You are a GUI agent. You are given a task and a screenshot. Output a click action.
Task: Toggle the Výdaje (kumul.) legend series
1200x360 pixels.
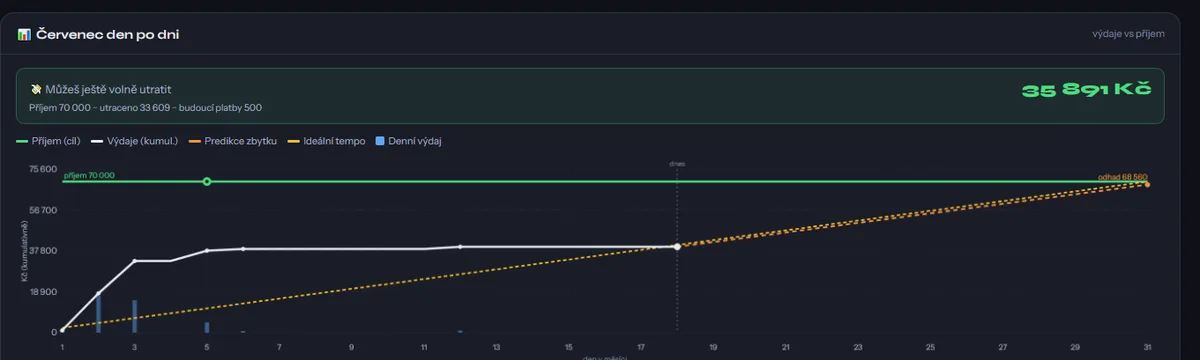[134, 141]
